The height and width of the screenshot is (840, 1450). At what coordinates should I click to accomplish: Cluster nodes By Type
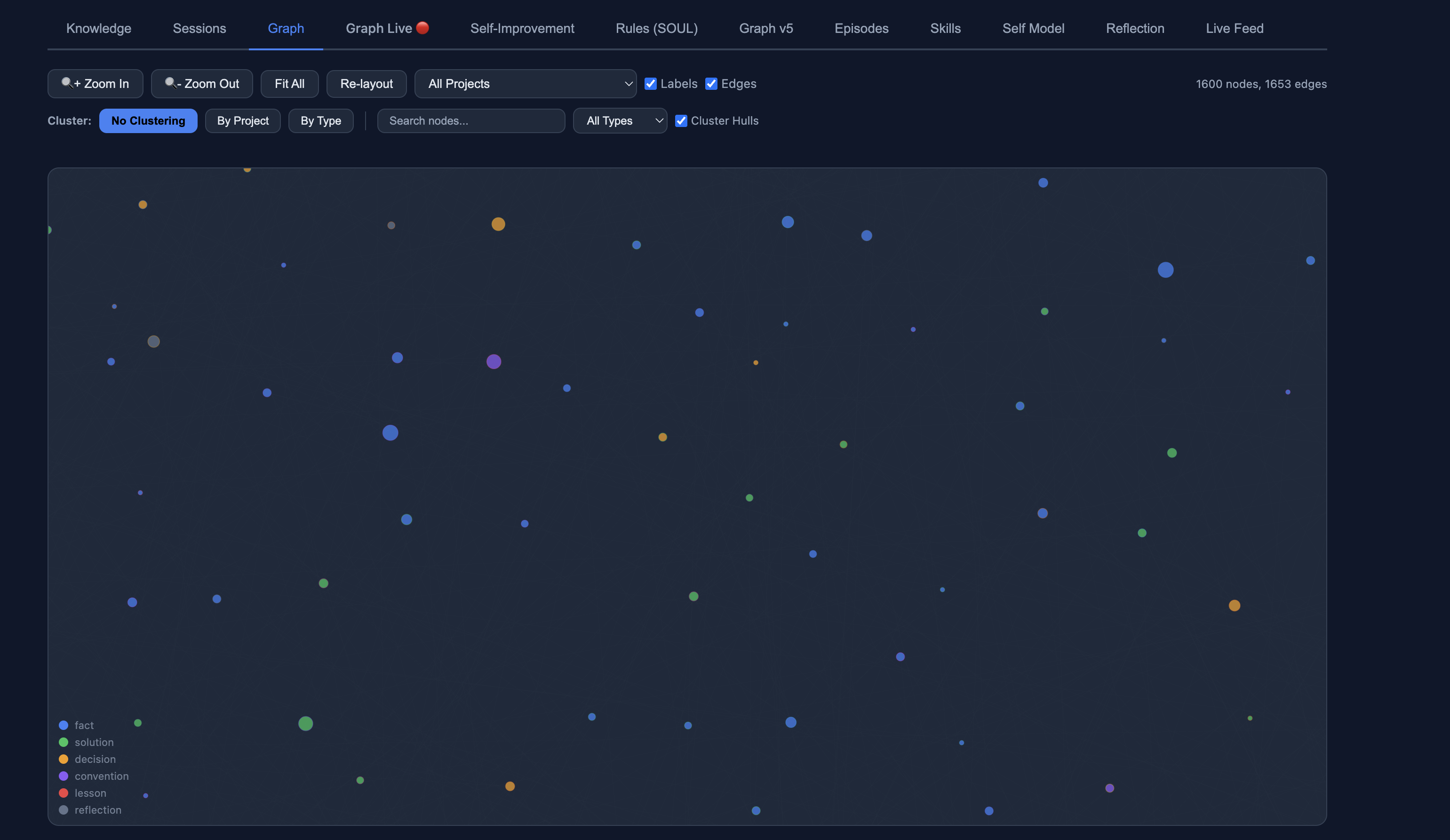(x=320, y=121)
